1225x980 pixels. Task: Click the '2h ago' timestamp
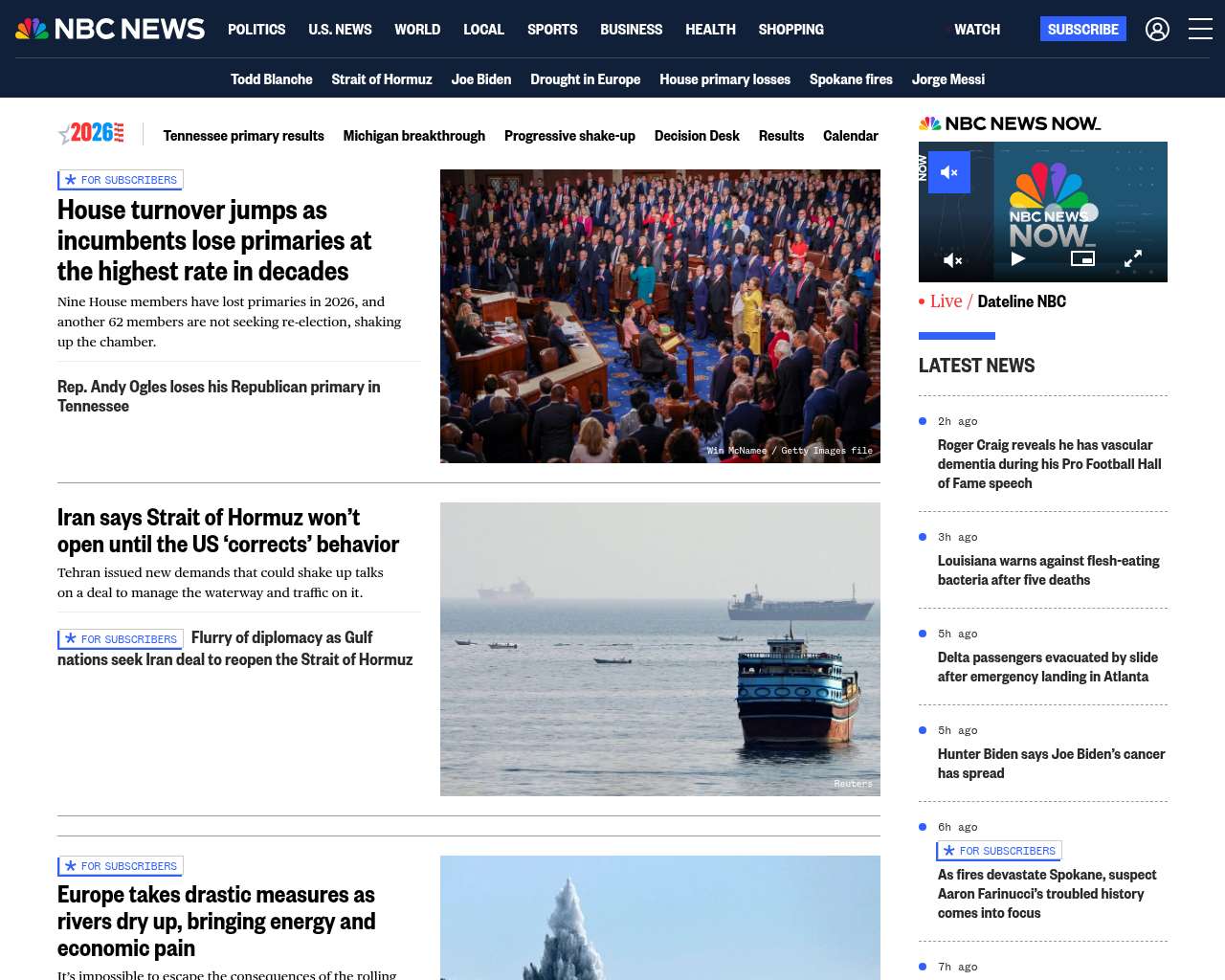point(958,421)
